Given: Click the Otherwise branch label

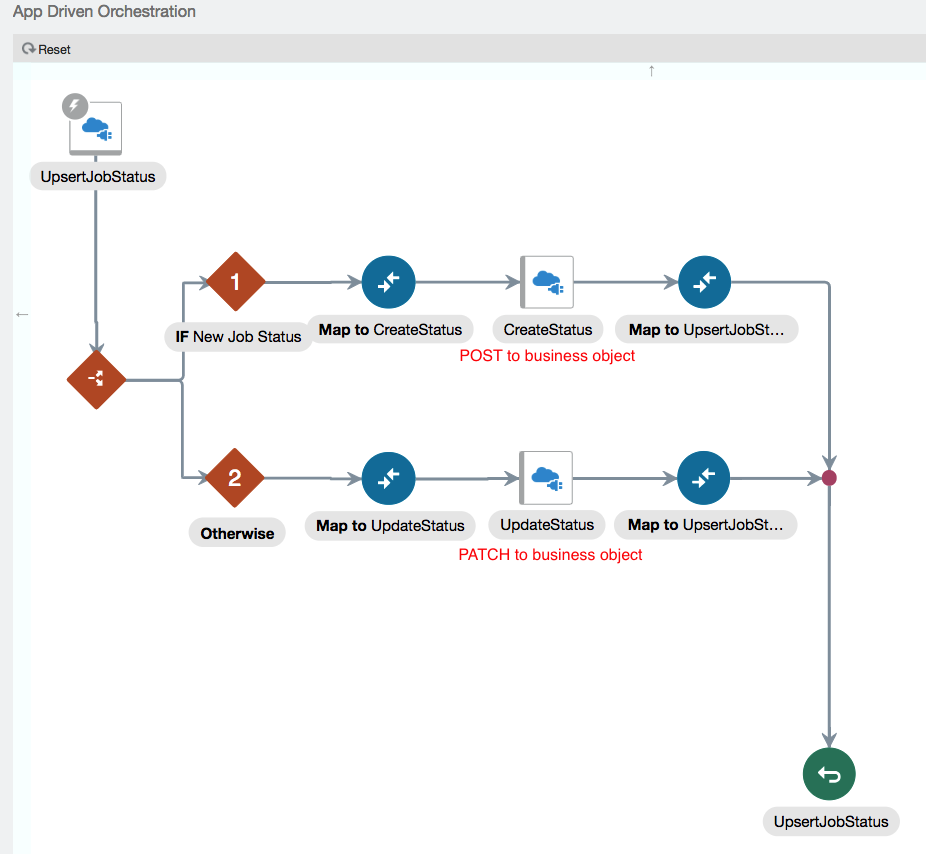Looking at the screenshot, I should [x=237, y=533].
